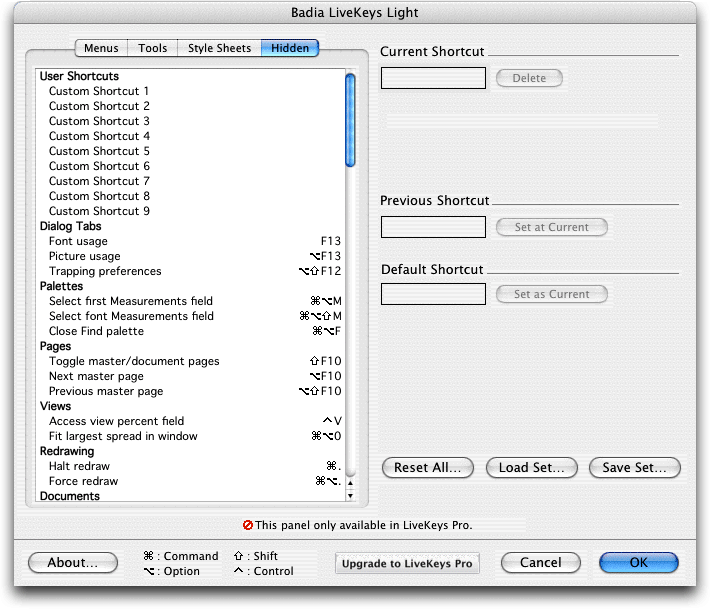Click the shortcut list scrollbar thumb
The height and width of the screenshot is (609, 710).
(x=350, y=120)
